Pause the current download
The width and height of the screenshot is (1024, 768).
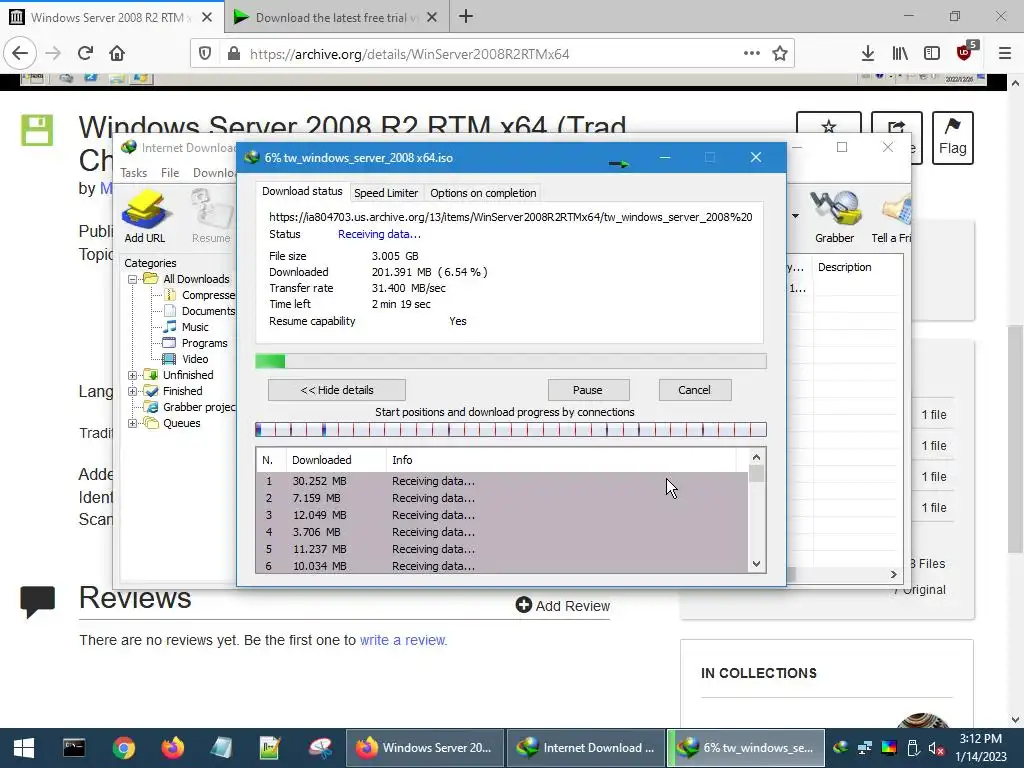[x=588, y=390]
